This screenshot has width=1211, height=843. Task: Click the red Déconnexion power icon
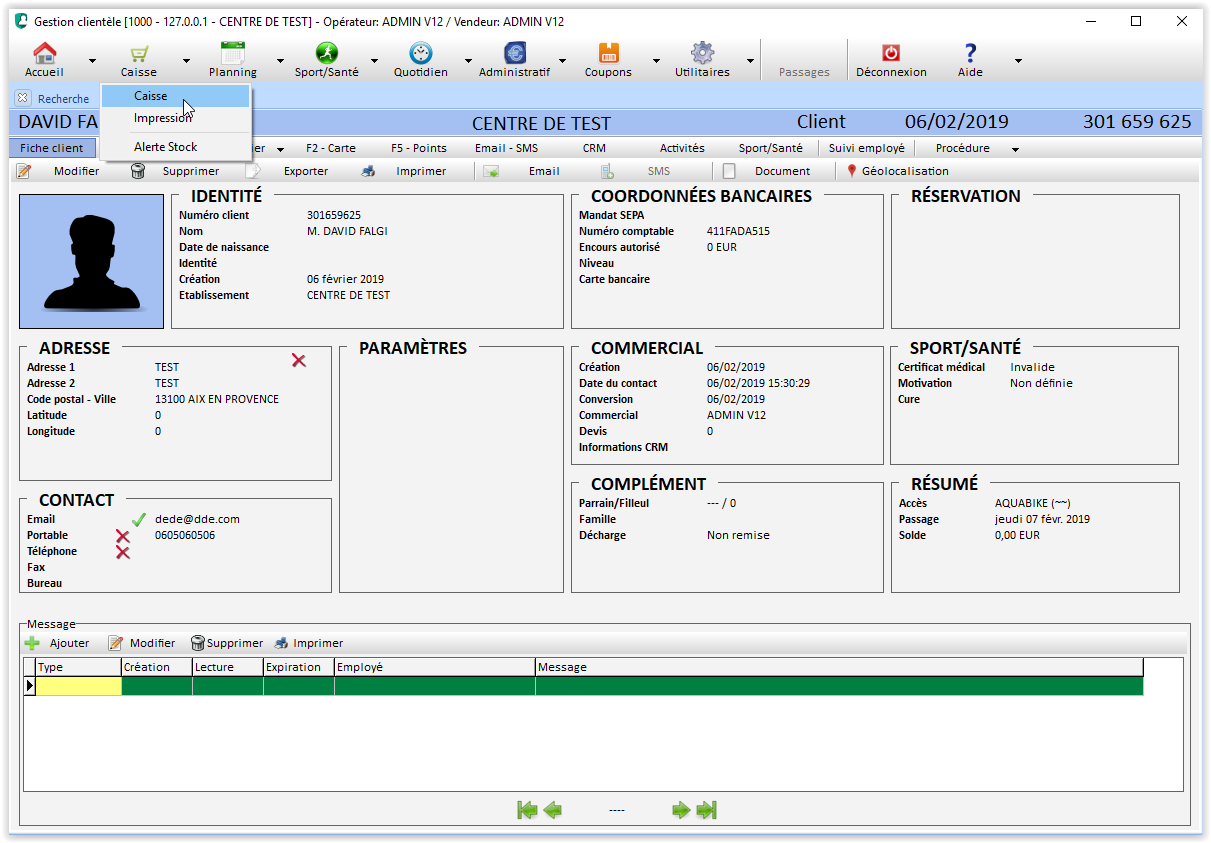891,54
